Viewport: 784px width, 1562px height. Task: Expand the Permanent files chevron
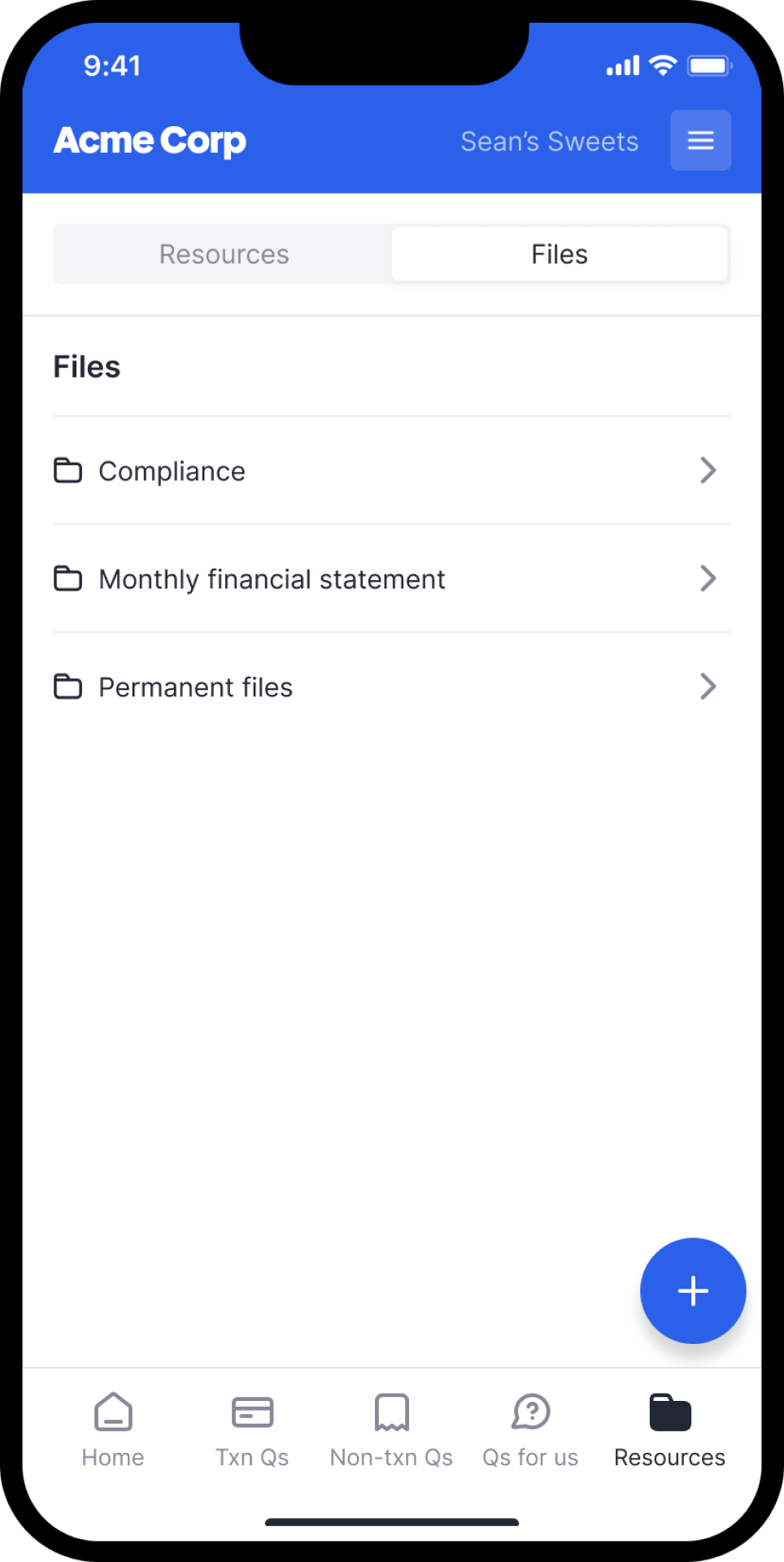[708, 687]
